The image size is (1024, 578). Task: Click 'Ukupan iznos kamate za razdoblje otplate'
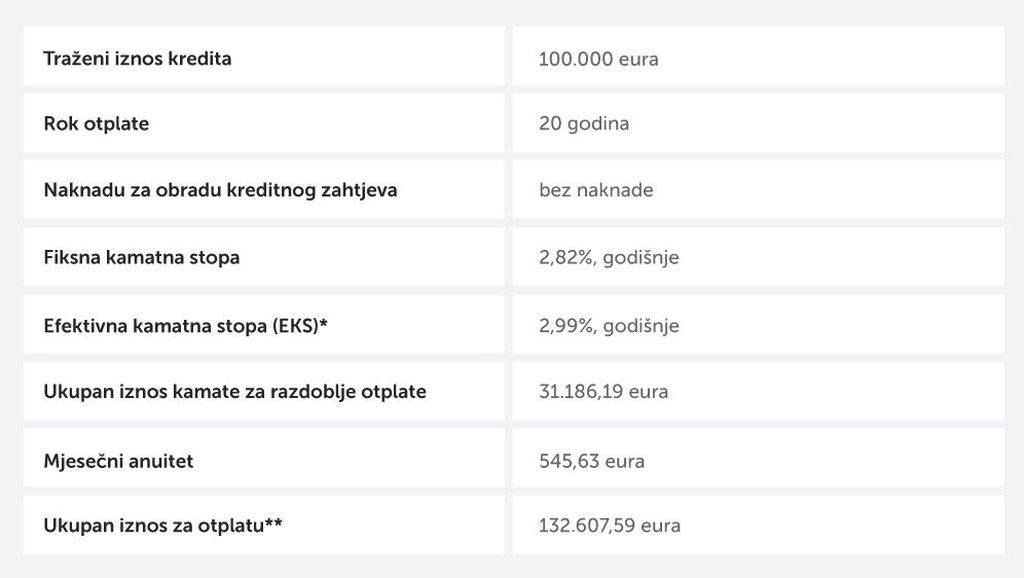tap(234, 392)
